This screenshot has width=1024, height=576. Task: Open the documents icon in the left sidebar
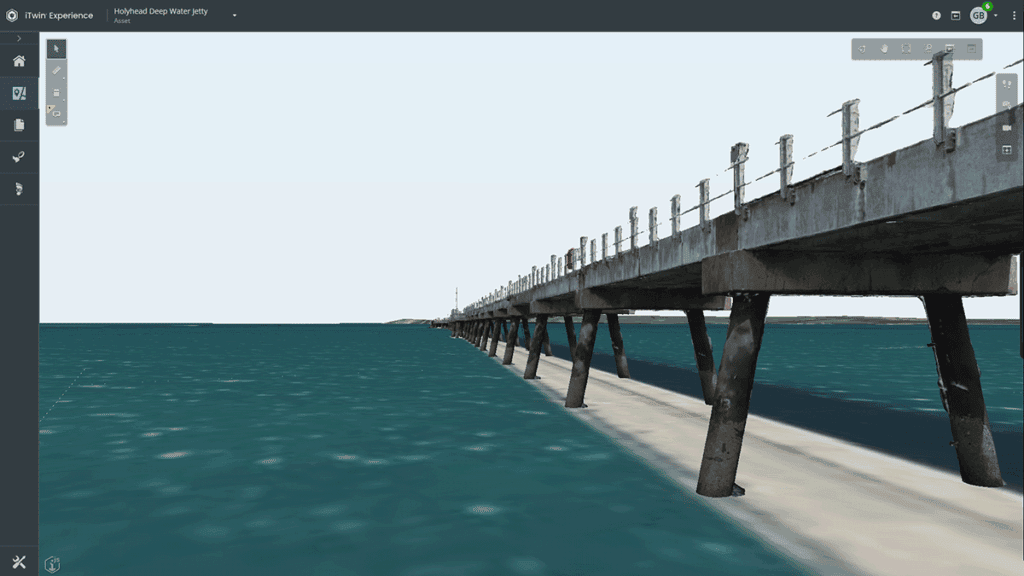[19, 125]
